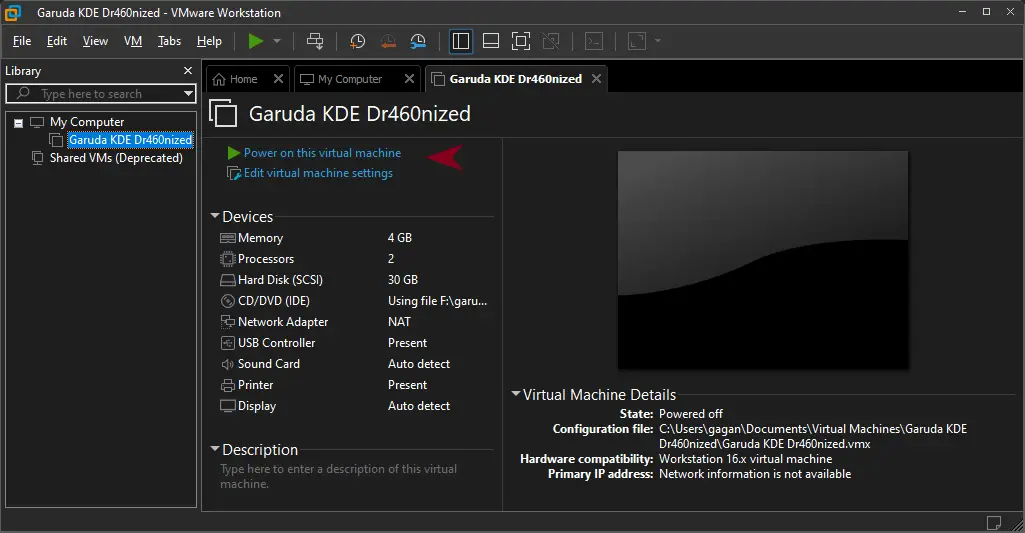Click the virtual machine preview thumbnail
The image size is (1025, 533).
(763, 260)
